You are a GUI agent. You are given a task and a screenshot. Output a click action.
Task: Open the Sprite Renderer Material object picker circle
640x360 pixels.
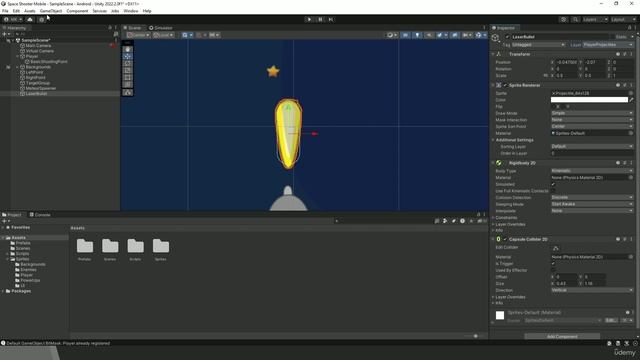(631, 133)
